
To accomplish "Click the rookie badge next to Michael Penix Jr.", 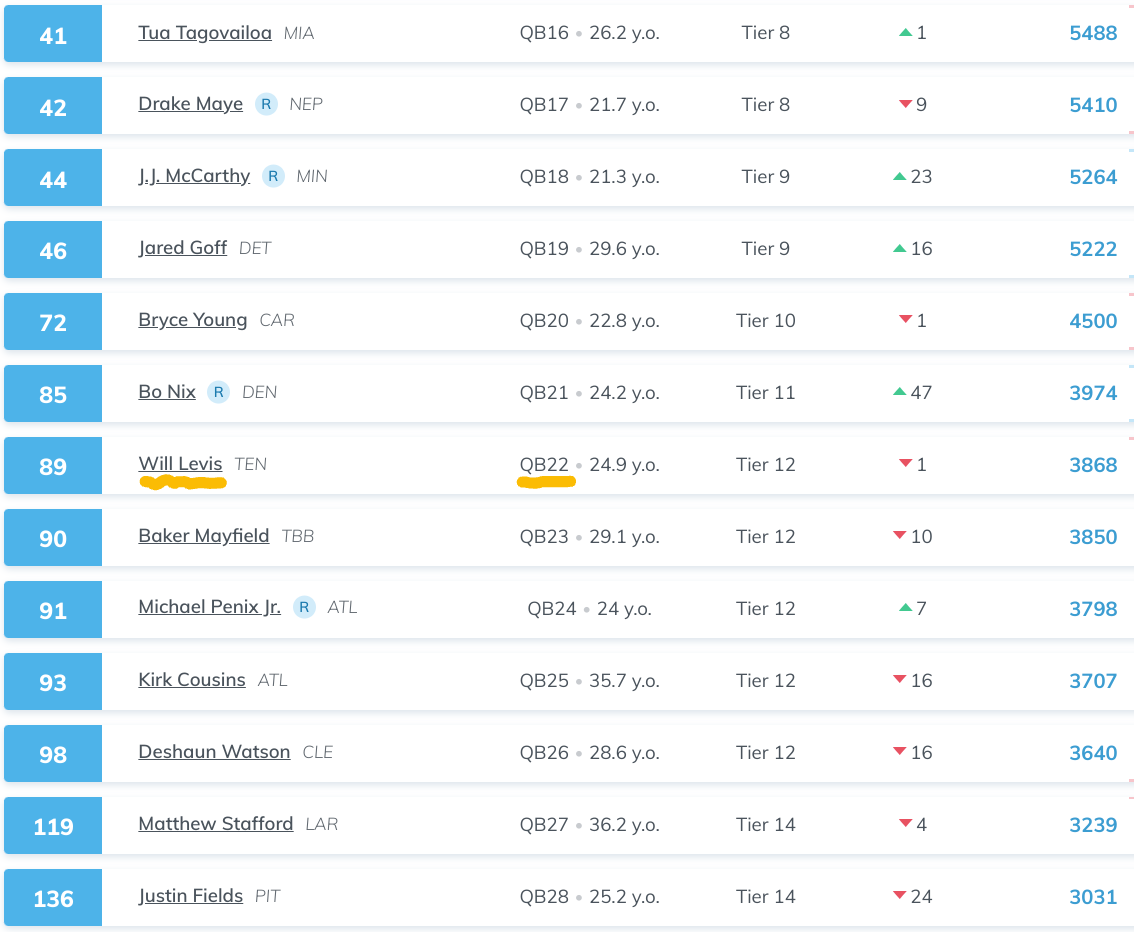I will (304, 607).
